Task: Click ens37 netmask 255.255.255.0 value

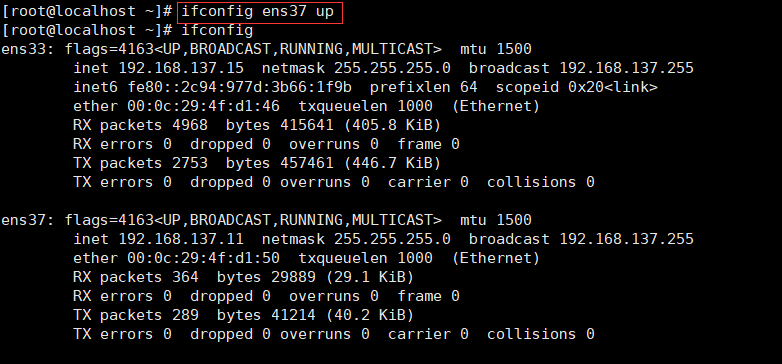Action: click(x=392, y=239)
